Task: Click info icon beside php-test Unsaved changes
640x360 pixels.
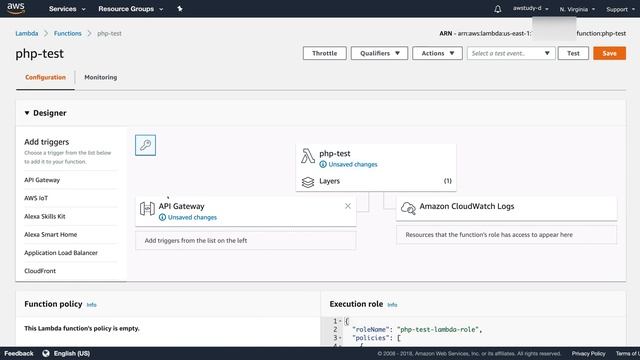Action: (323, 164)
